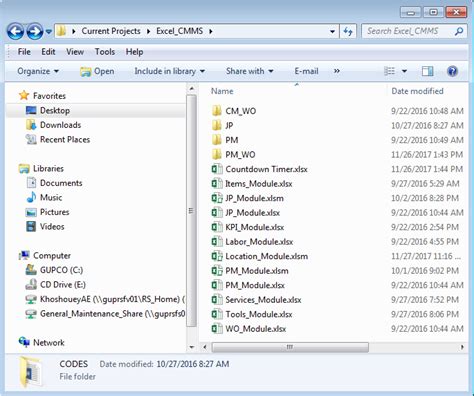Select PM_Module.xlsx Excel icon
474x396 pixels.
(x=217, y=285)
